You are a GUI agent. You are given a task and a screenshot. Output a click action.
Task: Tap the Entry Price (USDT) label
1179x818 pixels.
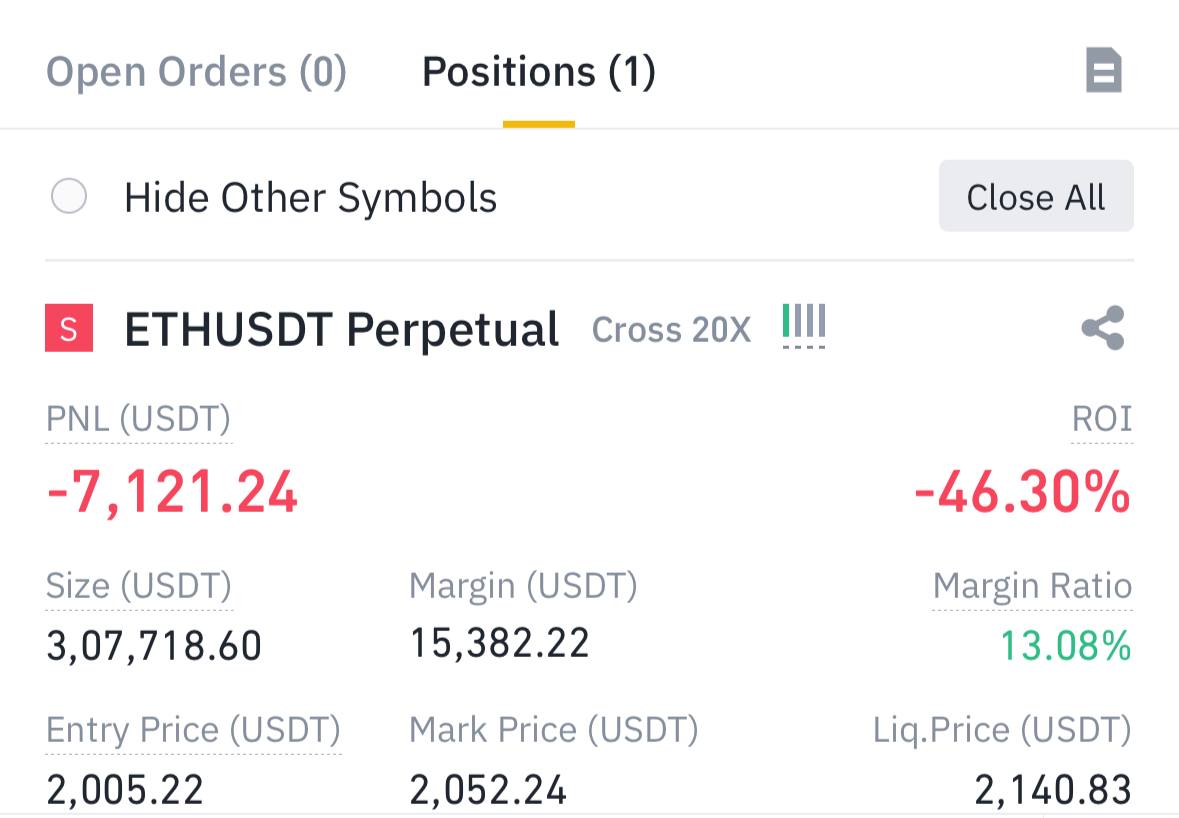(193, 730)
